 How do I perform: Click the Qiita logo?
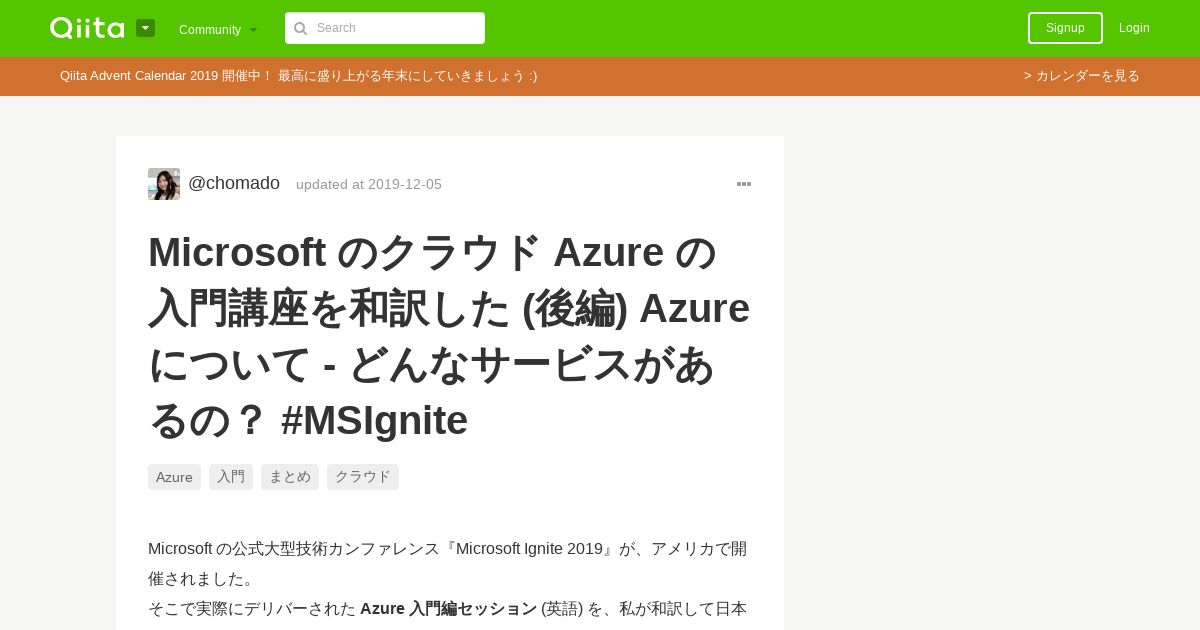[x=87, y=28]
